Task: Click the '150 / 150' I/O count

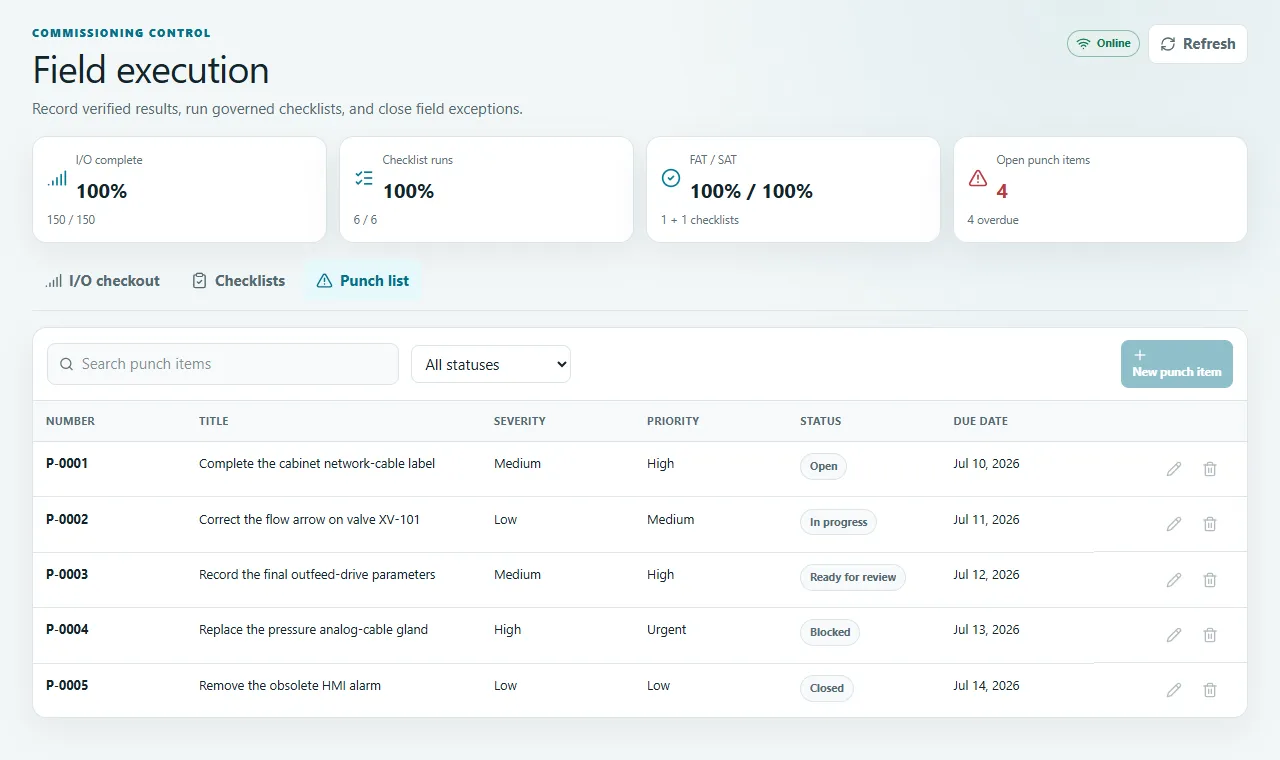Action: (x=71, y=220)
